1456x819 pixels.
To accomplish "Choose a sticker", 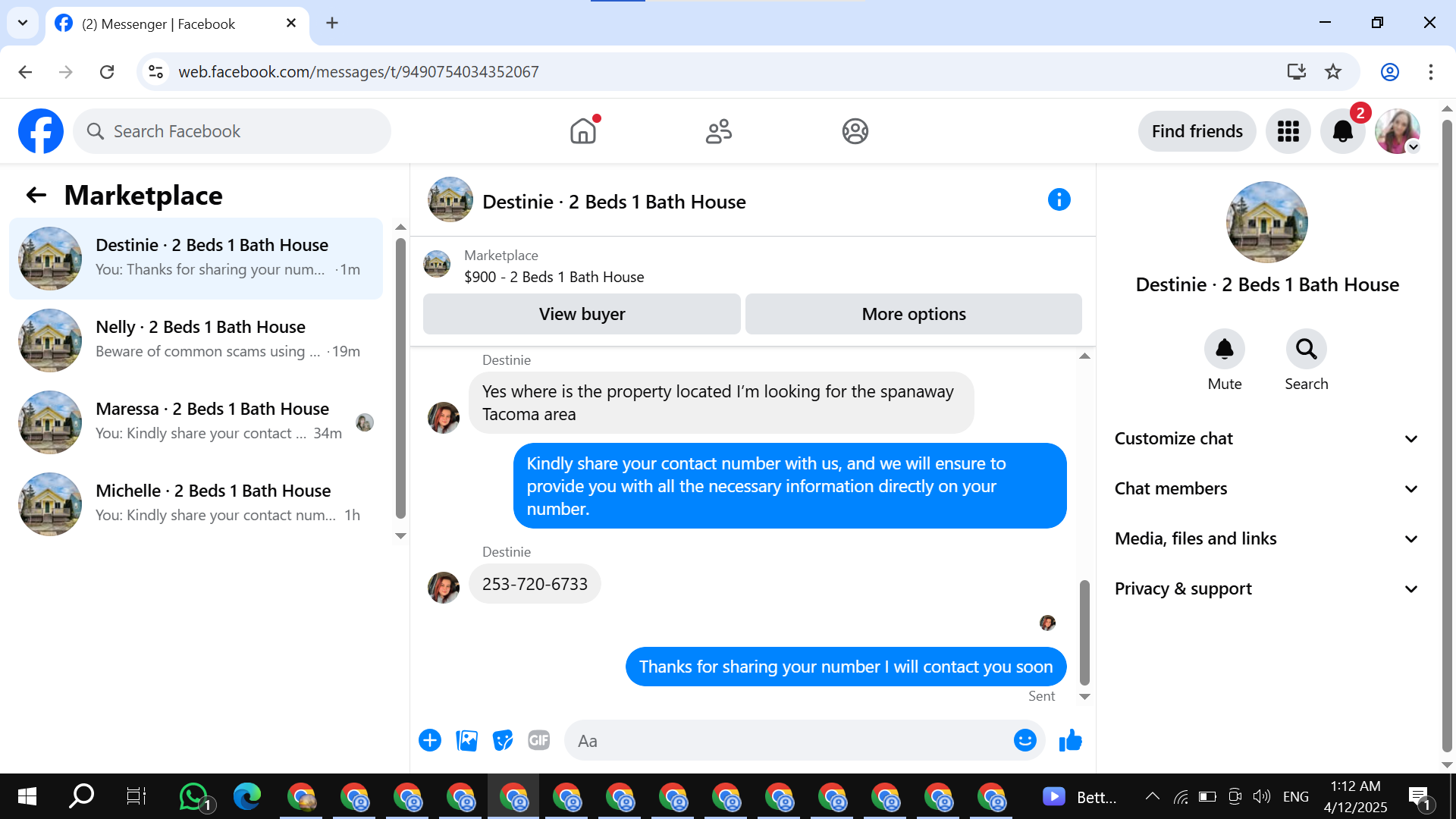I will [503, 740].
